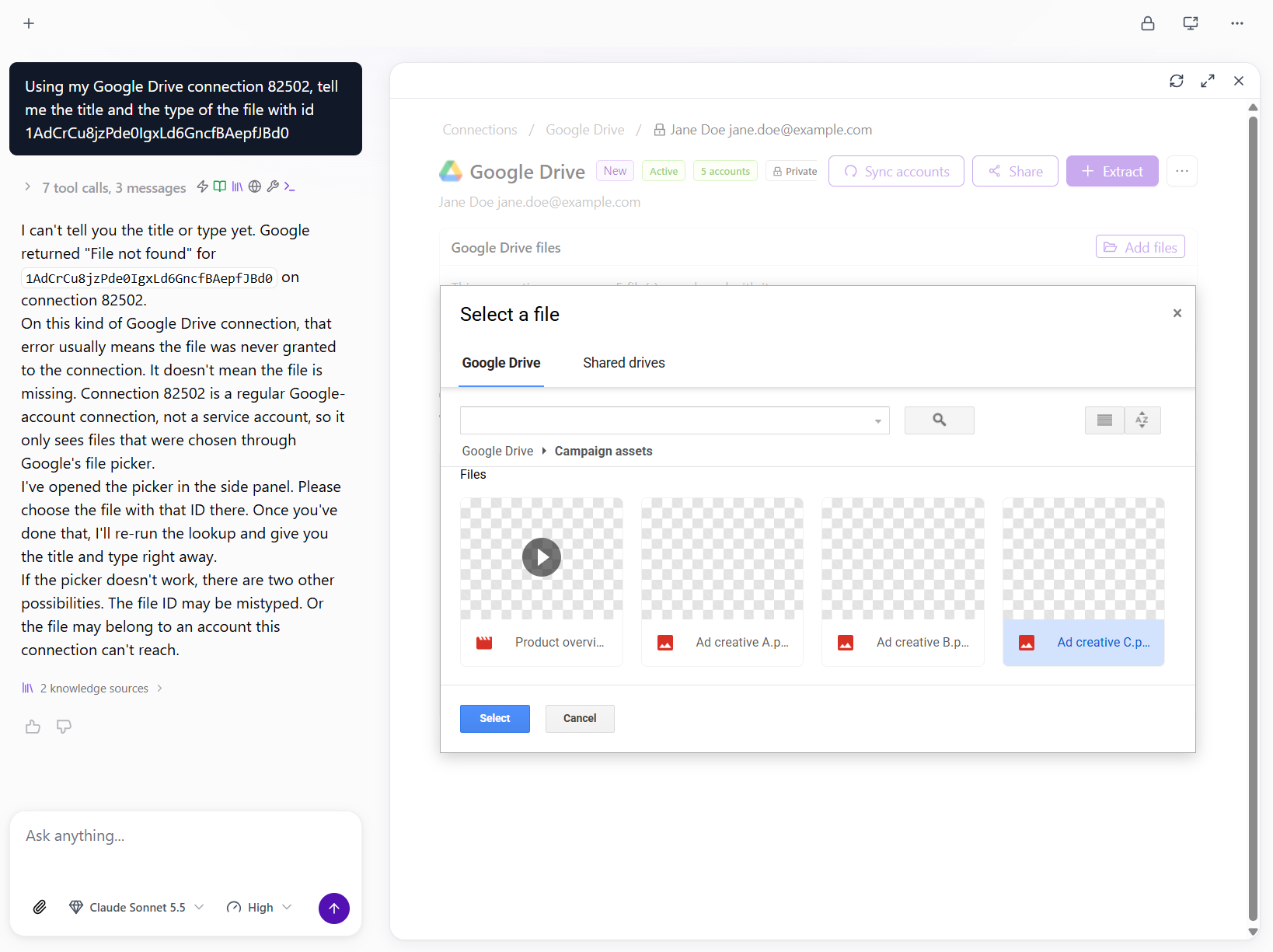Go to Google Drive breadcrumb link
Screen dimensions: 1273x952
pyautogui.click(x=585, y=130)
